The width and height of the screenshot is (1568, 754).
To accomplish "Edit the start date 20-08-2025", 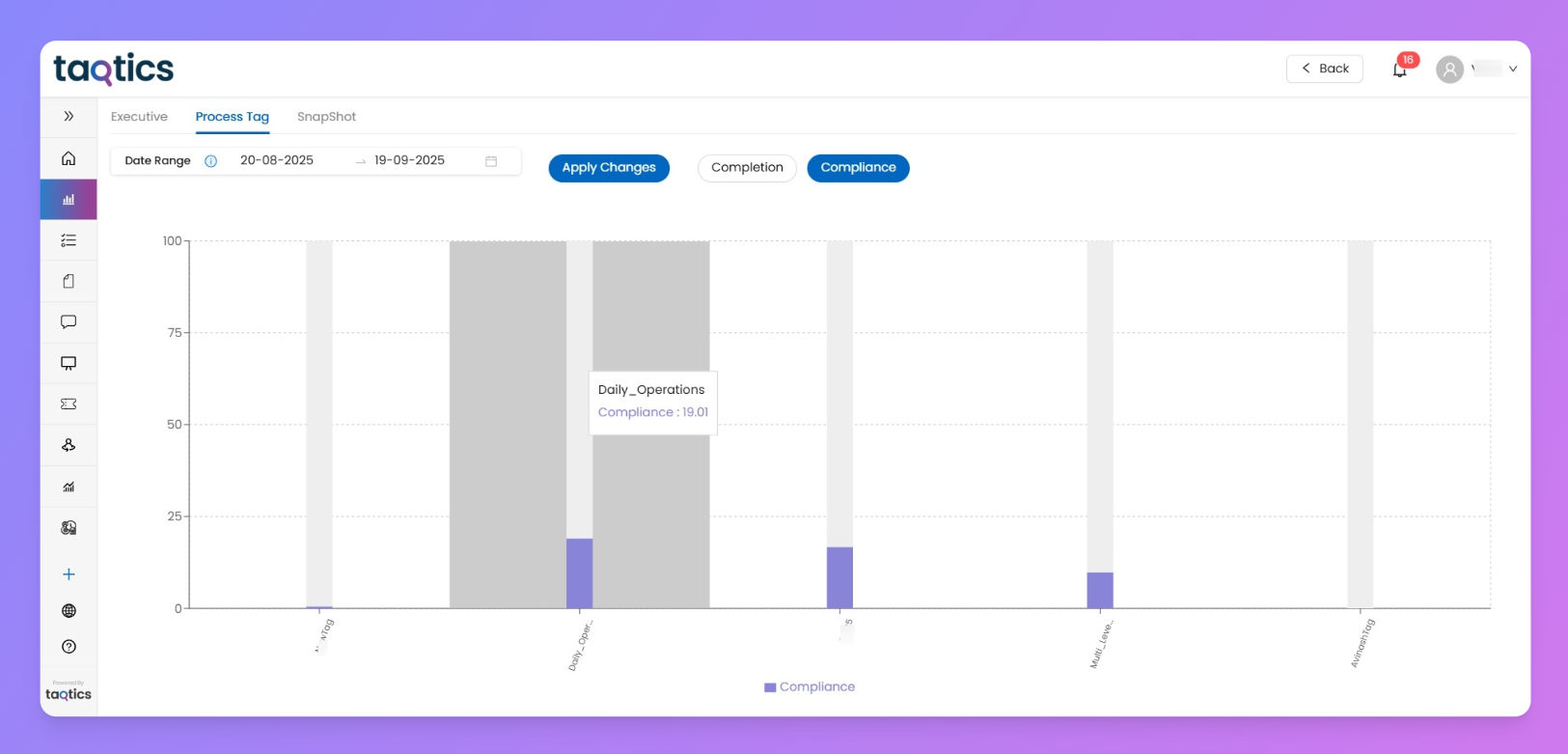I will (277, 160).
